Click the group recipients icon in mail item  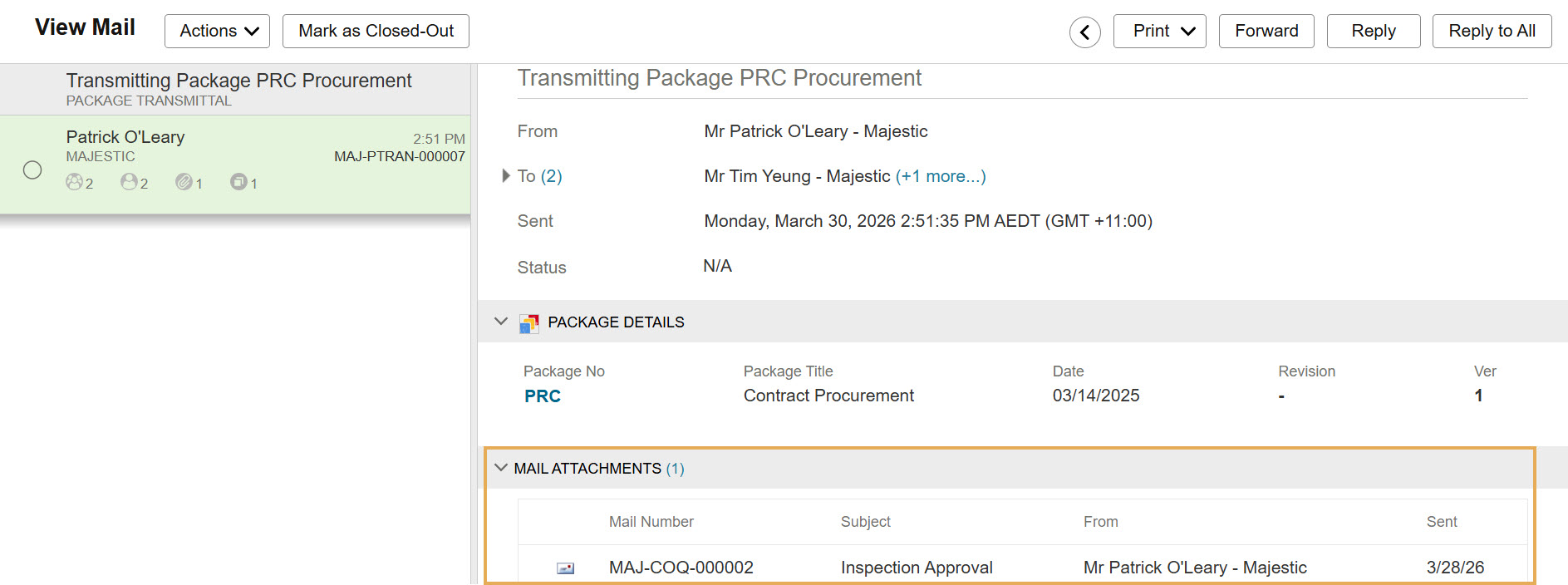[75, 182]
